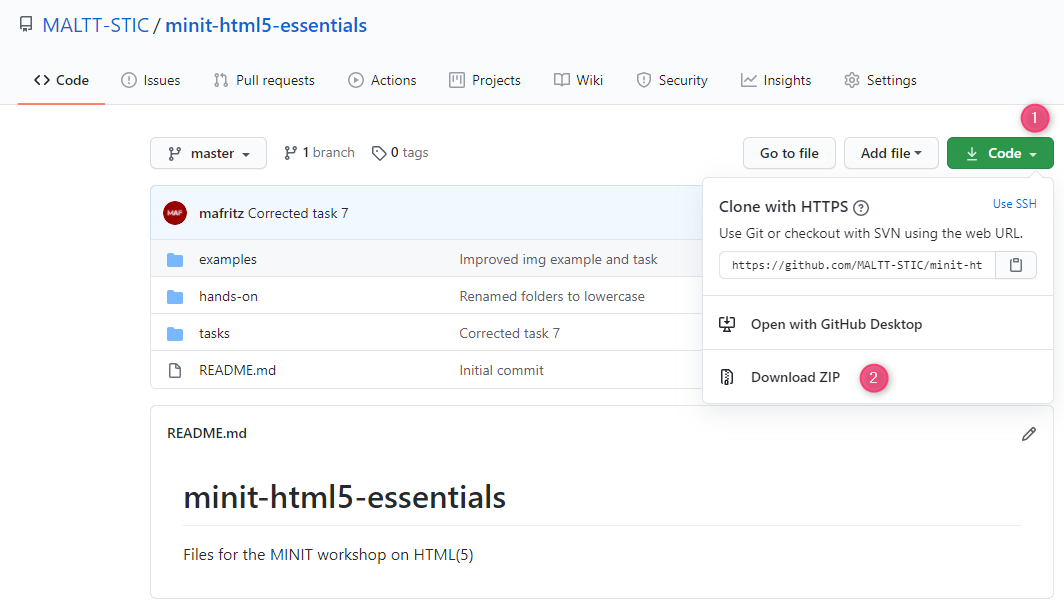This screenshot has height=610, width=1064.
Task: Click the ZIP archive icon
Action: (x=727, y=377)
